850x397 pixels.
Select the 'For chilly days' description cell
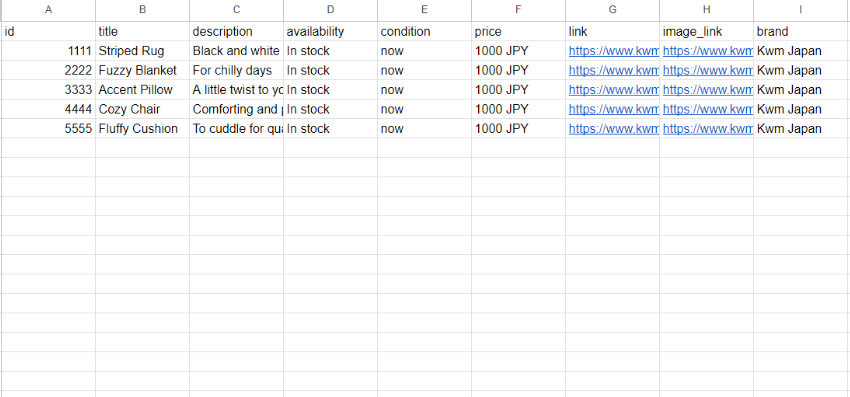[236, 71]
